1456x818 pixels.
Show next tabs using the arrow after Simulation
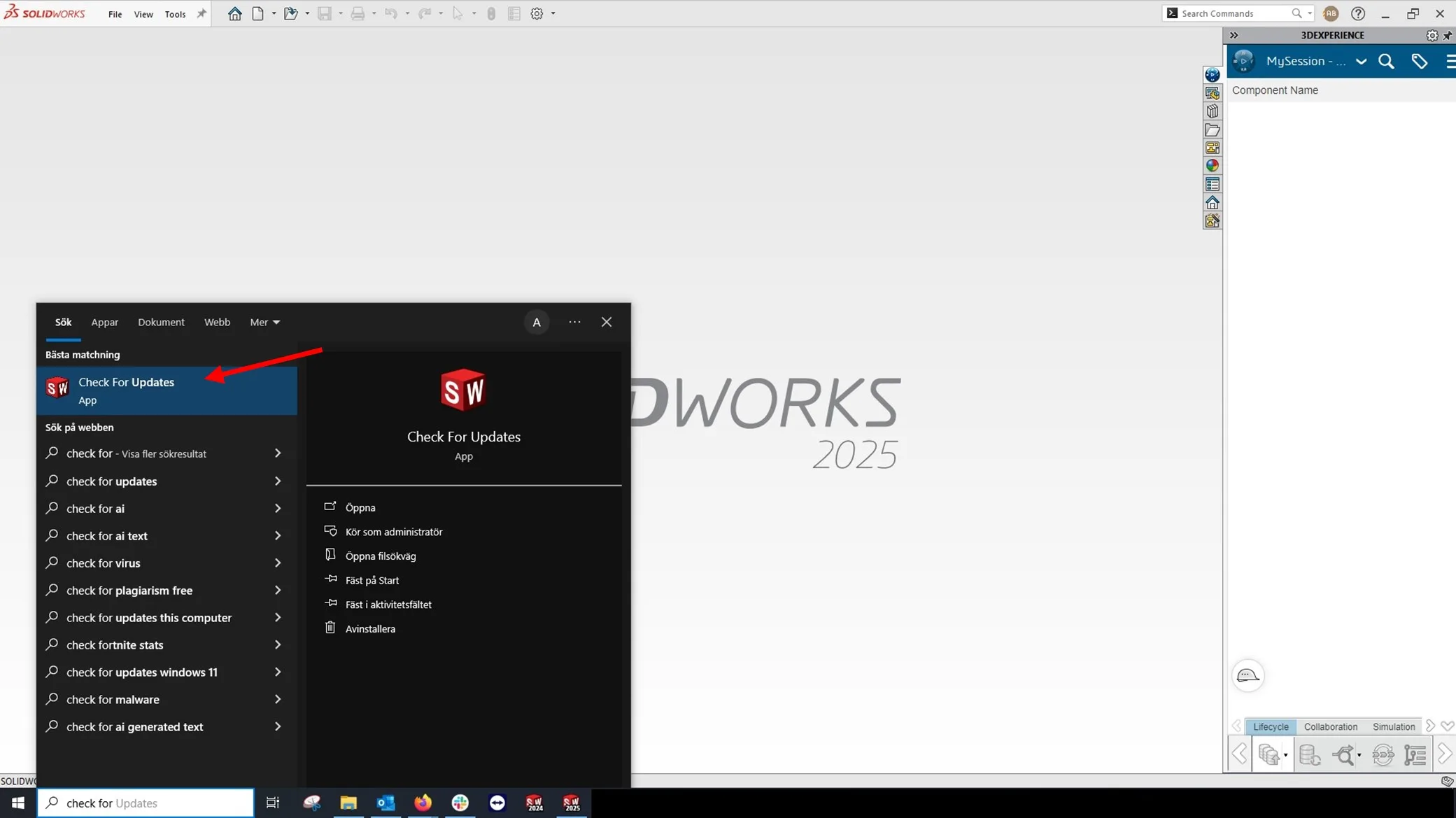pos(1430,726)
